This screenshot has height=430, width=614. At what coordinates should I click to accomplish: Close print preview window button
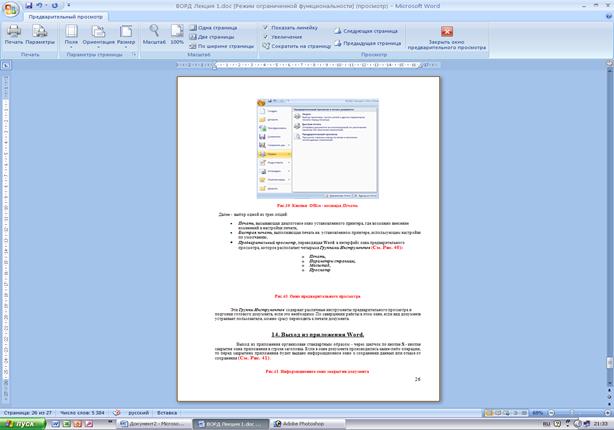446,38
